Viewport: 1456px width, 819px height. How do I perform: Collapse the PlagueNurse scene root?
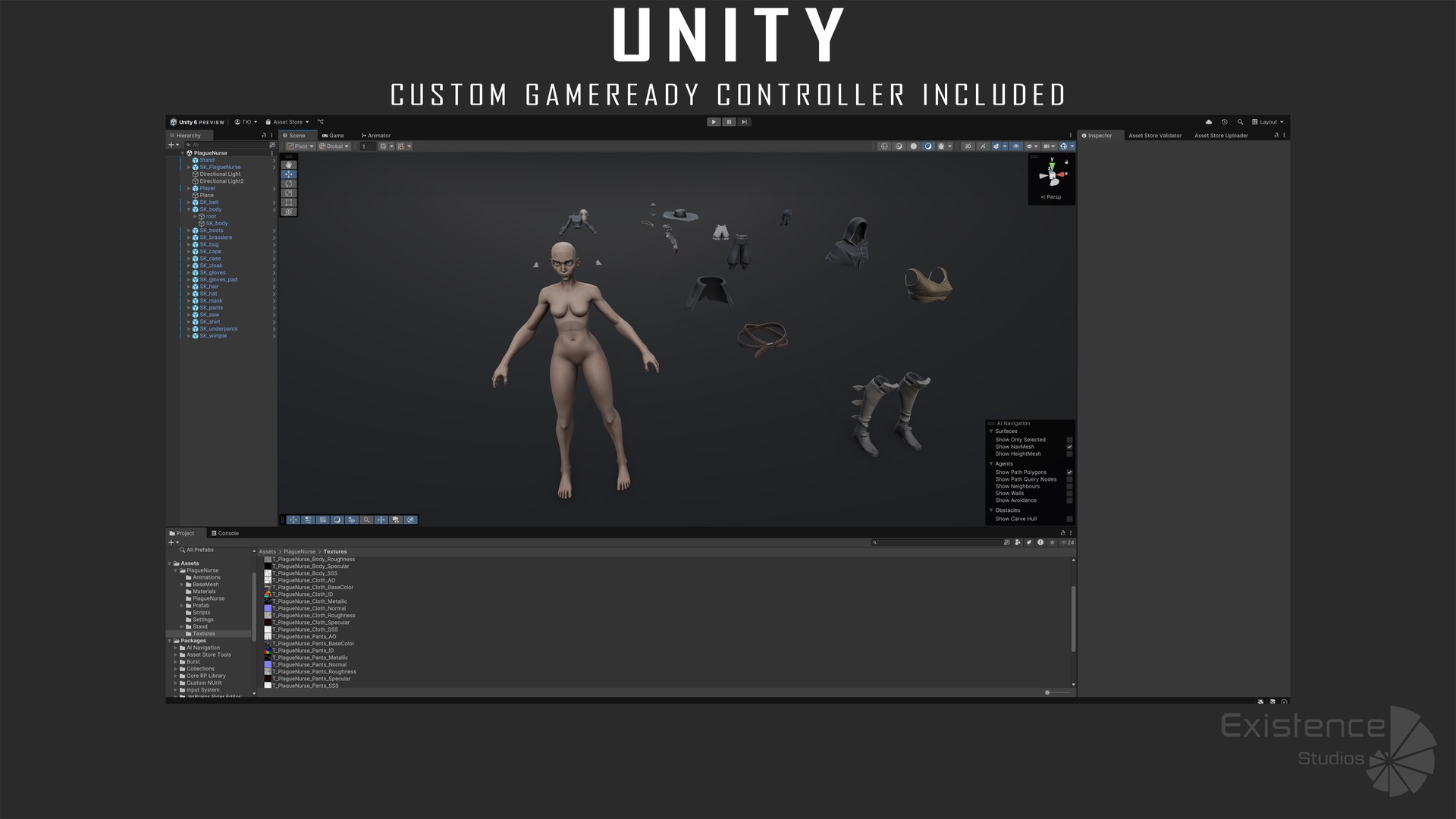183,153
